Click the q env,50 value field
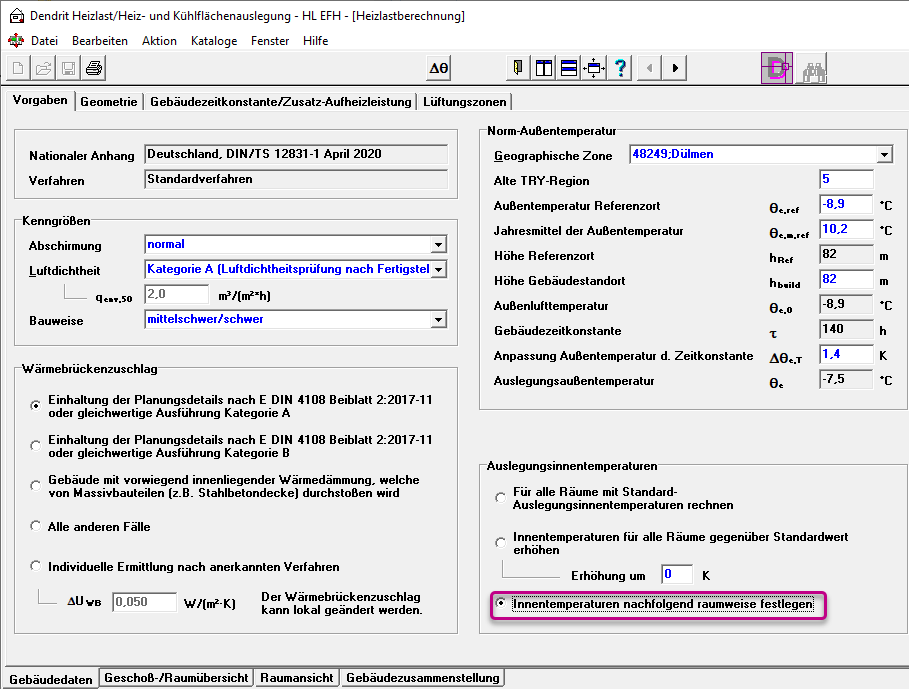 [x=176, y=294]
